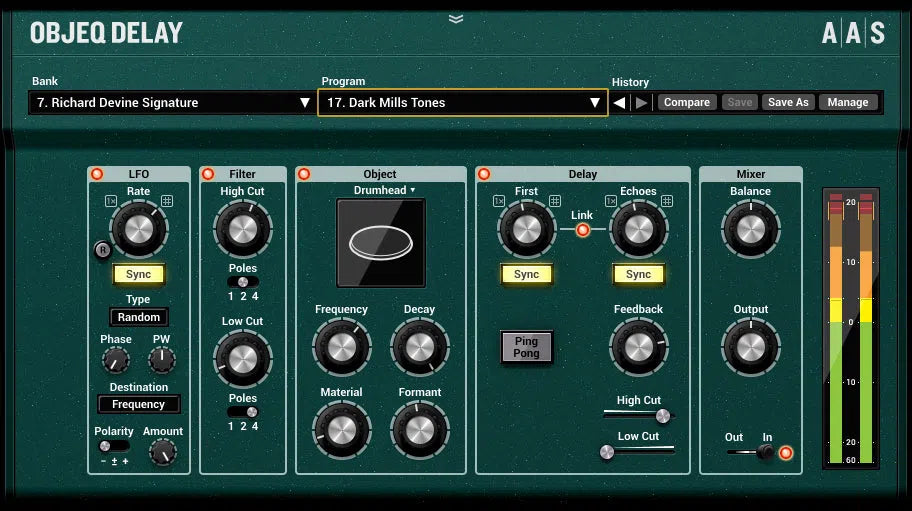Click the Out/In mix slider
Screen dimensions: 912x511
[x=750, y=452]
